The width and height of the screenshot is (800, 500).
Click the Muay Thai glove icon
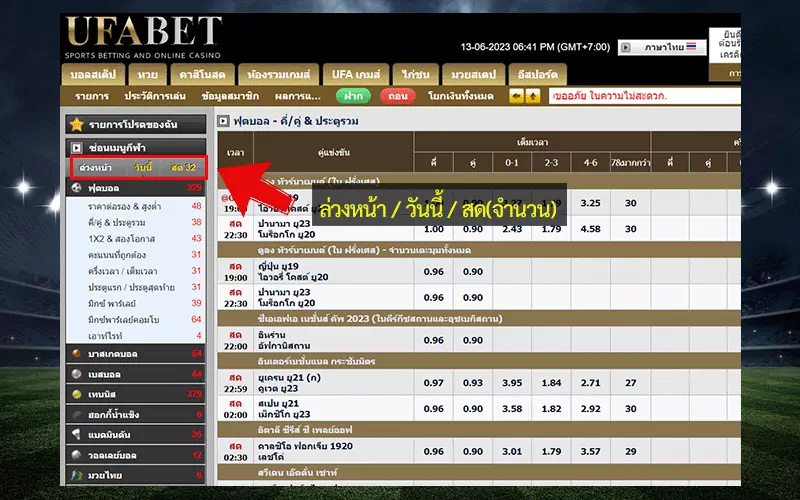click(x=77, y=475)
